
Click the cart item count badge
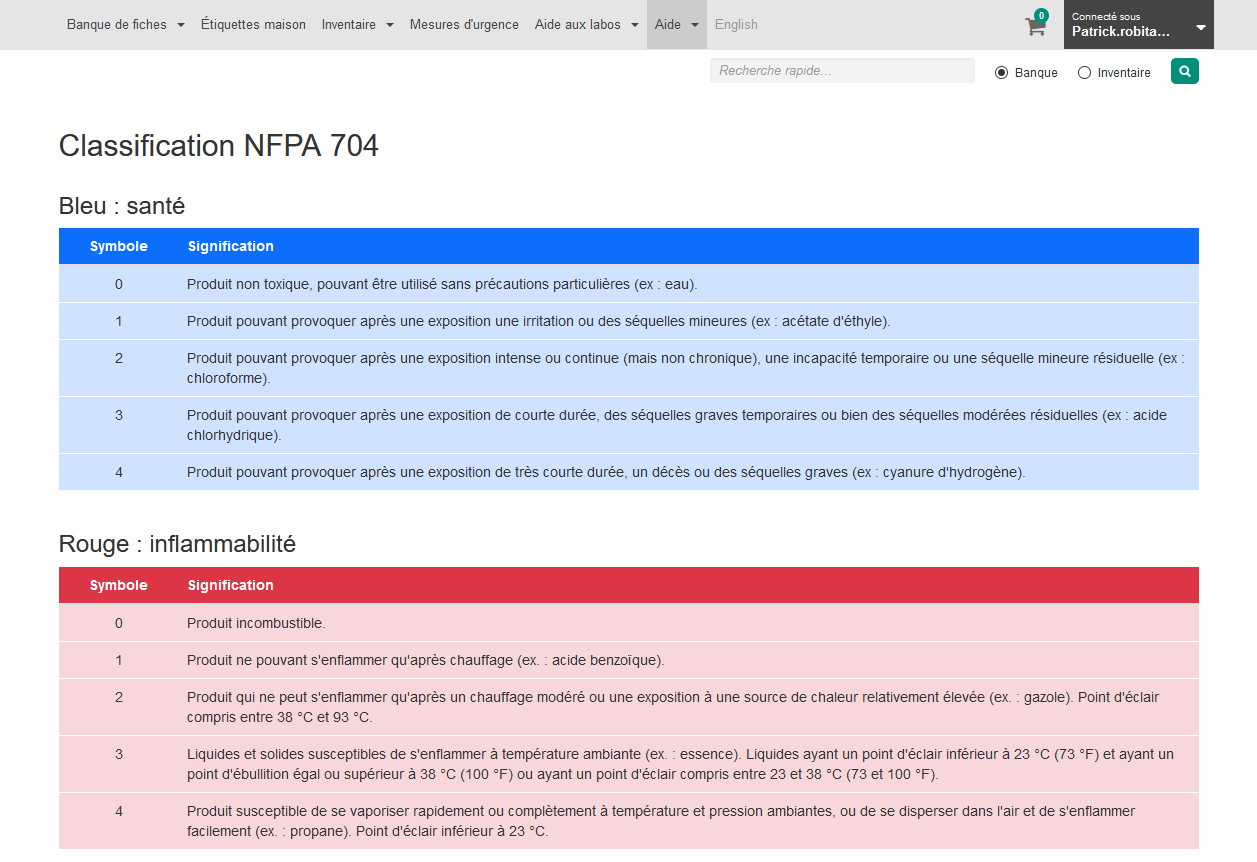1041,15
